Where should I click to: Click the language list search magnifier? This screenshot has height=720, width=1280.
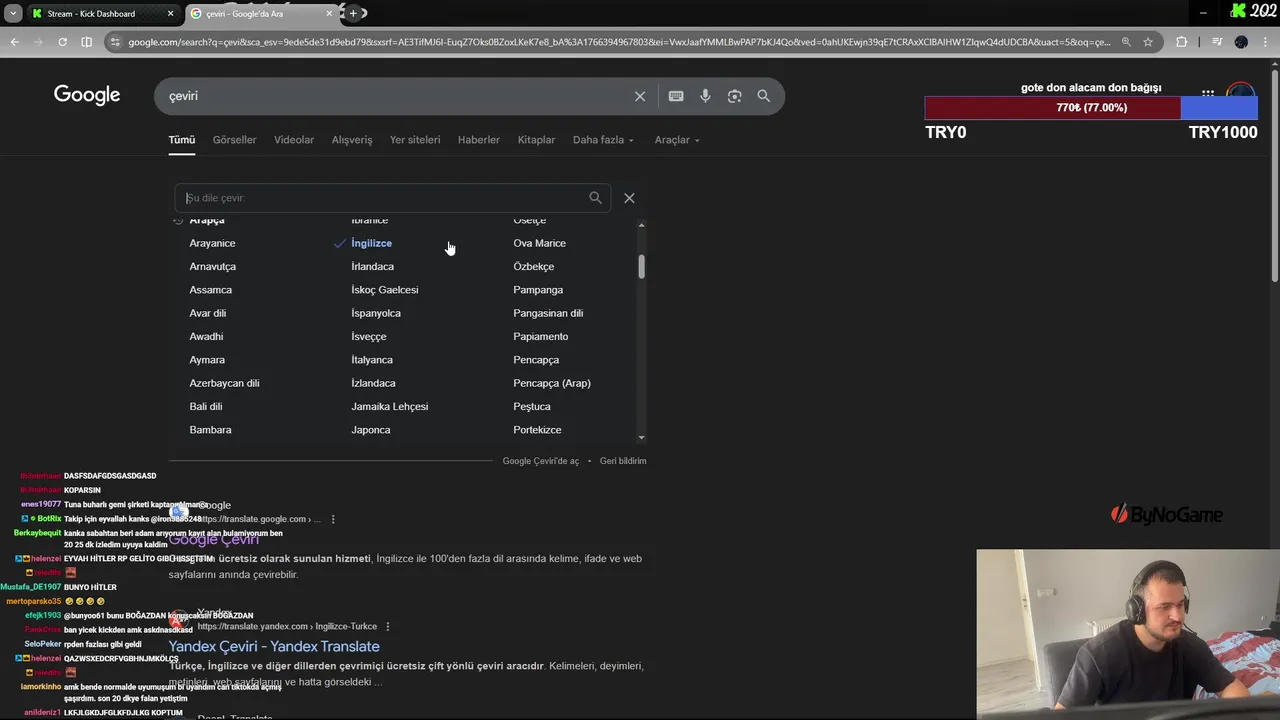596,198
